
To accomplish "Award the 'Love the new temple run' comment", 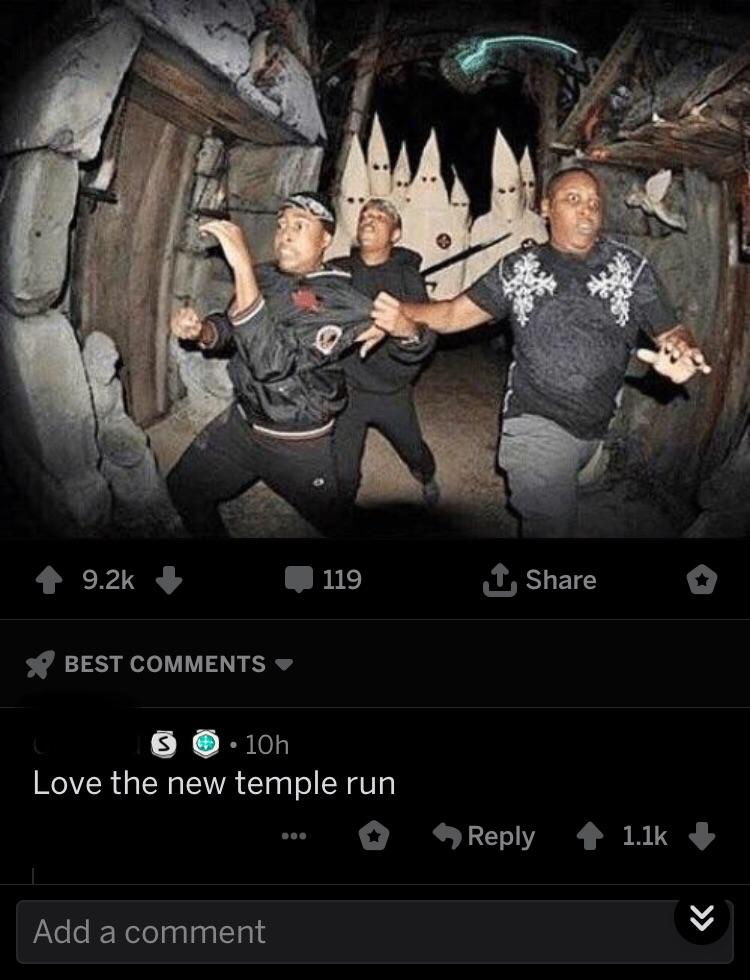I will pos(374,836).
